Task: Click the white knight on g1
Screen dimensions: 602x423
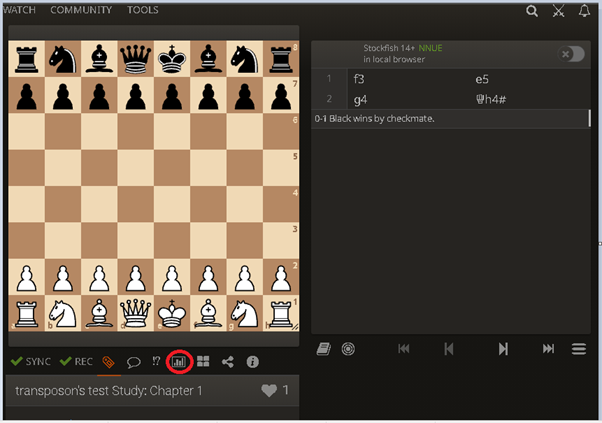Action: (x=245, y=313)
